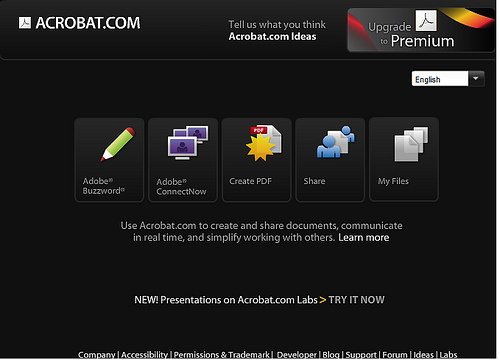Launch Adobe ConnectNow via the monitors icon

coord(188,143)
